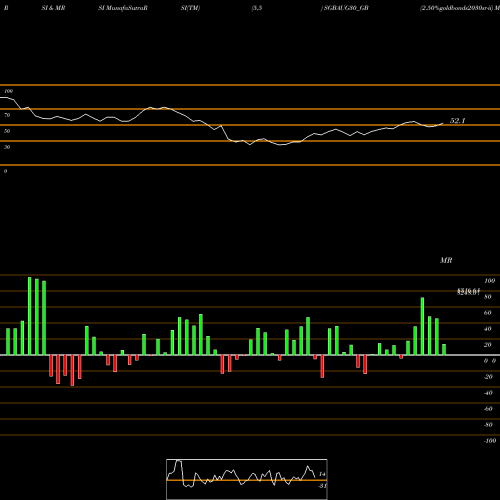Click the 'SGBAUG30_GB' symbol text in the header
Screen dimensions: 500x500
coord(346,8)
